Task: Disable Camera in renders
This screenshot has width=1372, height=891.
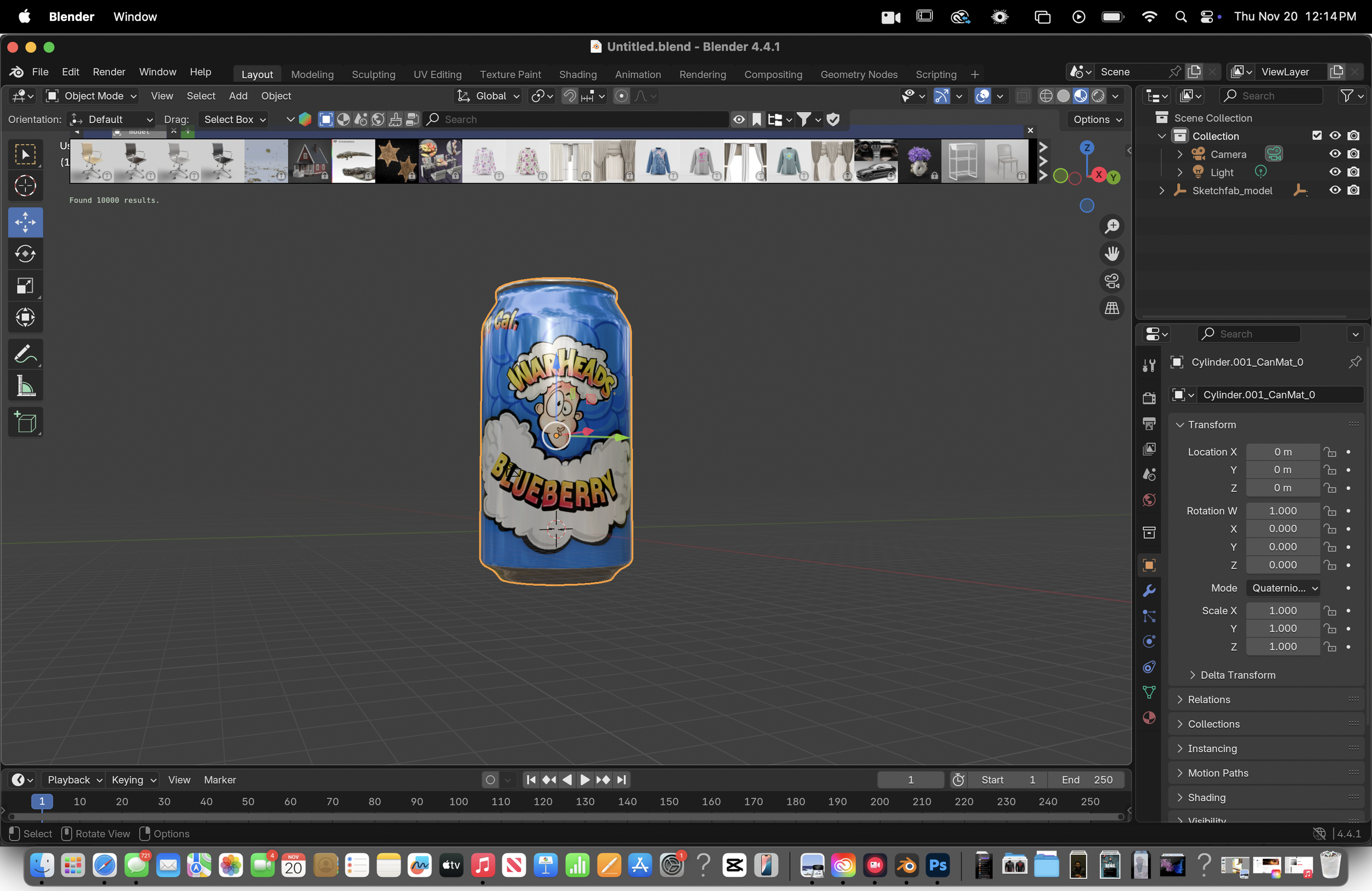Action: pos(1353,154)
